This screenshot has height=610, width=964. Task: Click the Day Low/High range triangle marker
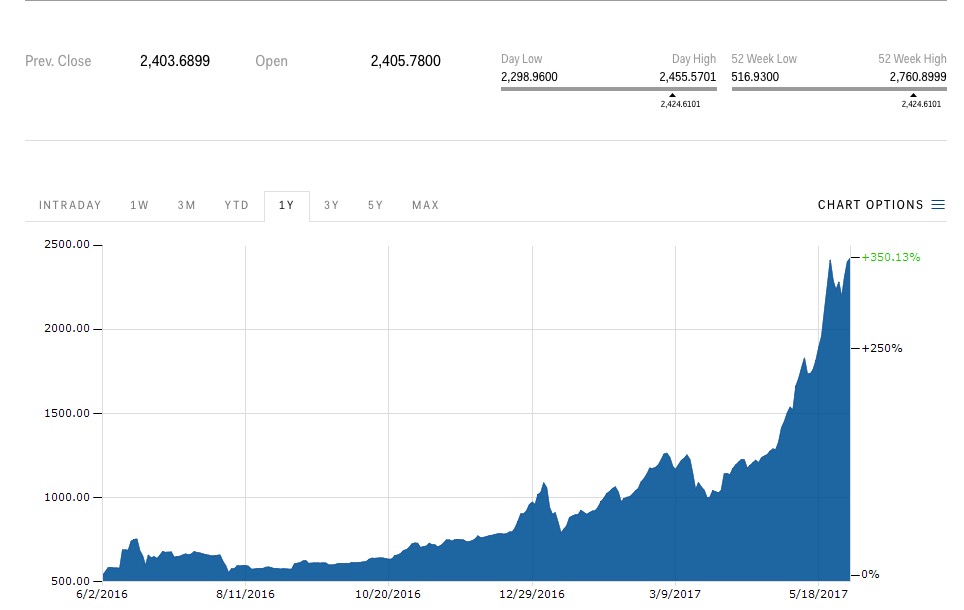click(672, 96)
